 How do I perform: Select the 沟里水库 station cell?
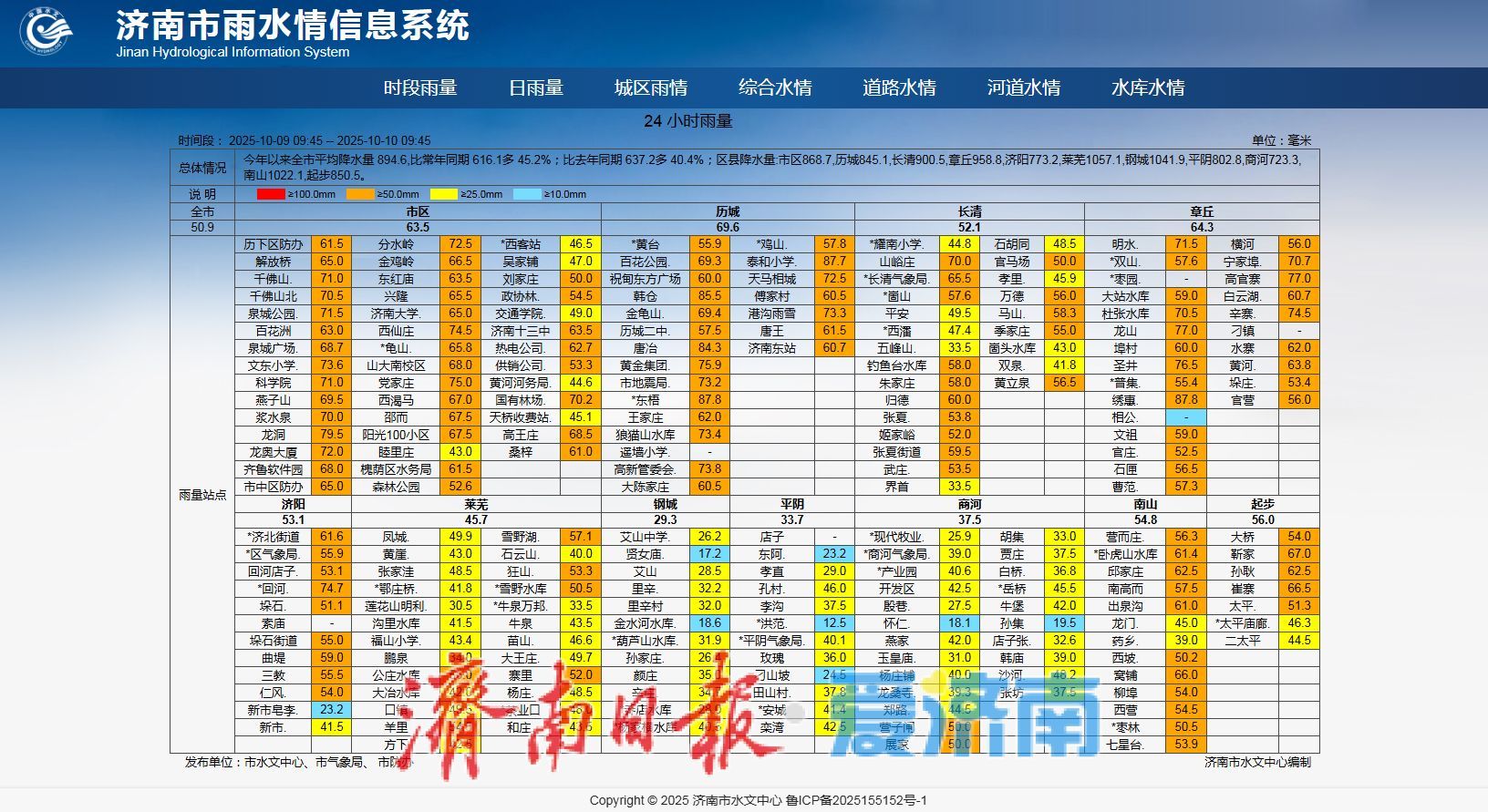point(396,623)
